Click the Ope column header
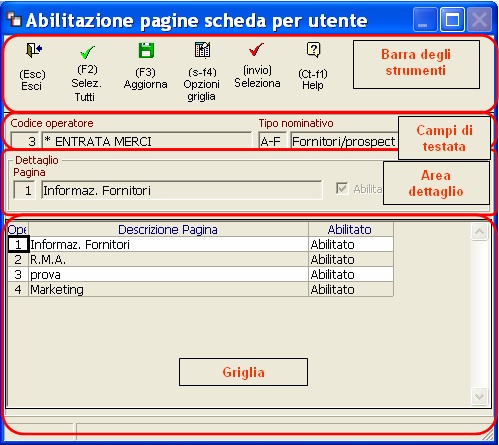This screenshot has width=499, height=445. coord(18,229)
